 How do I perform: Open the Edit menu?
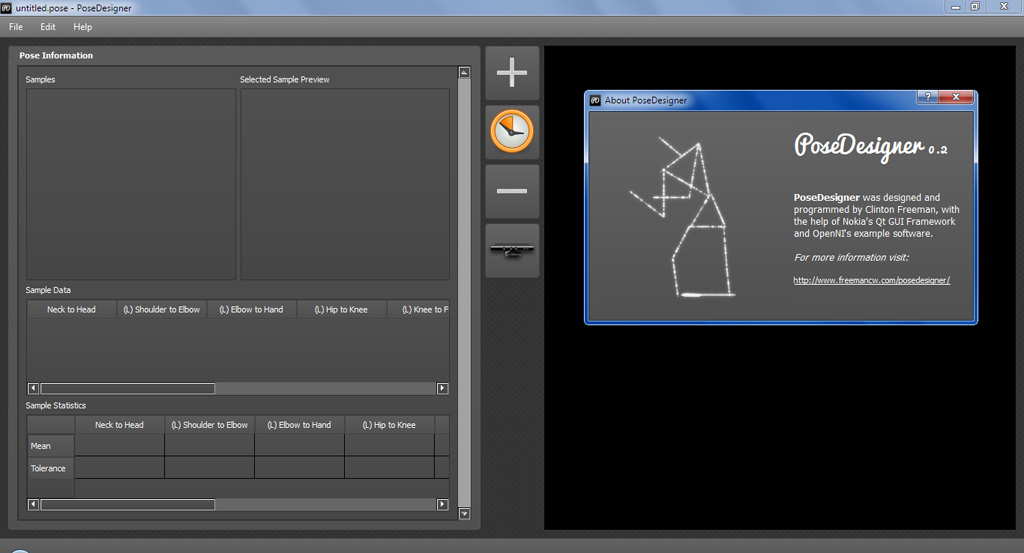click(x=48, y=27)
